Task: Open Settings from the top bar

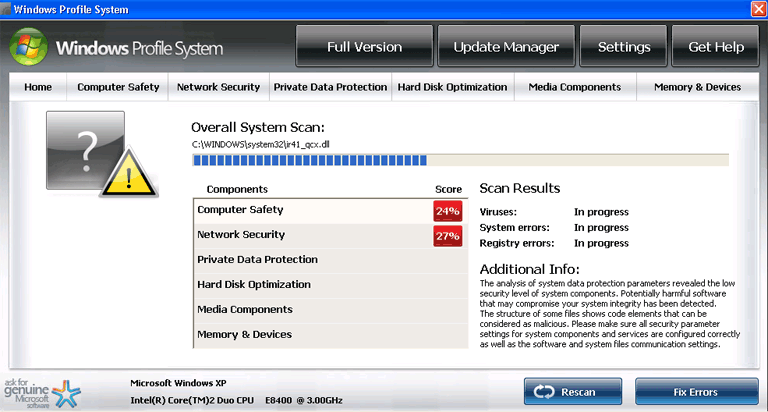Action: point(624,47)
